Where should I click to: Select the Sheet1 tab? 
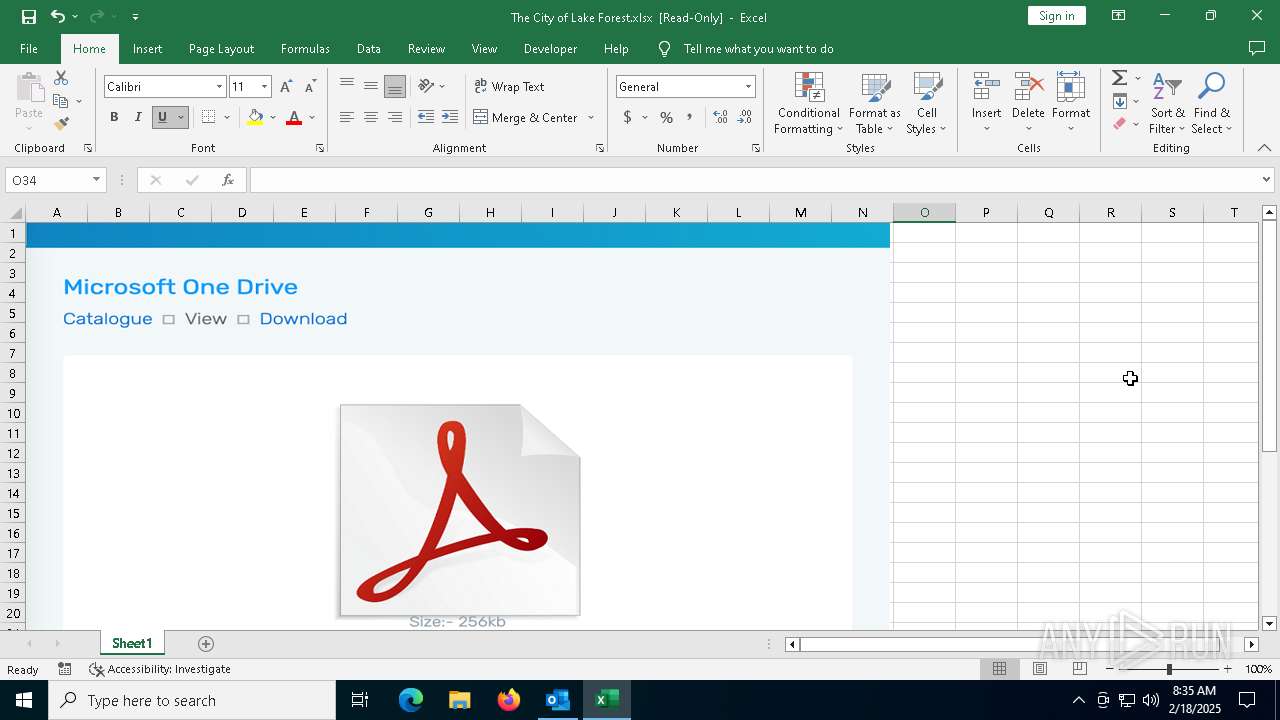point(132,643)
